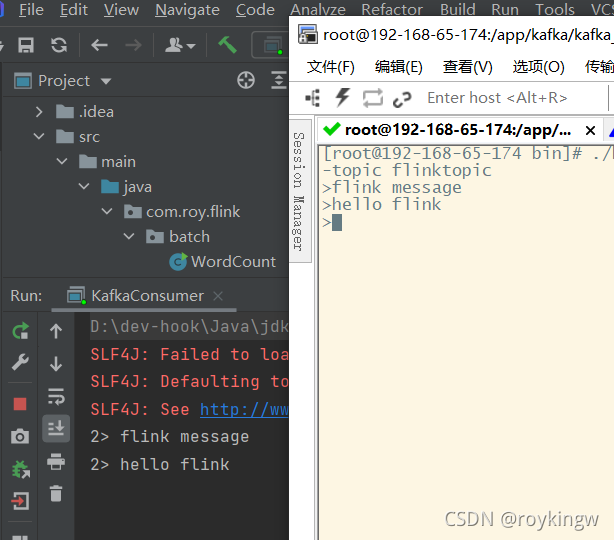The image size is (614, 540).
Task: Select the batch package row
Action: coord(145,237)
